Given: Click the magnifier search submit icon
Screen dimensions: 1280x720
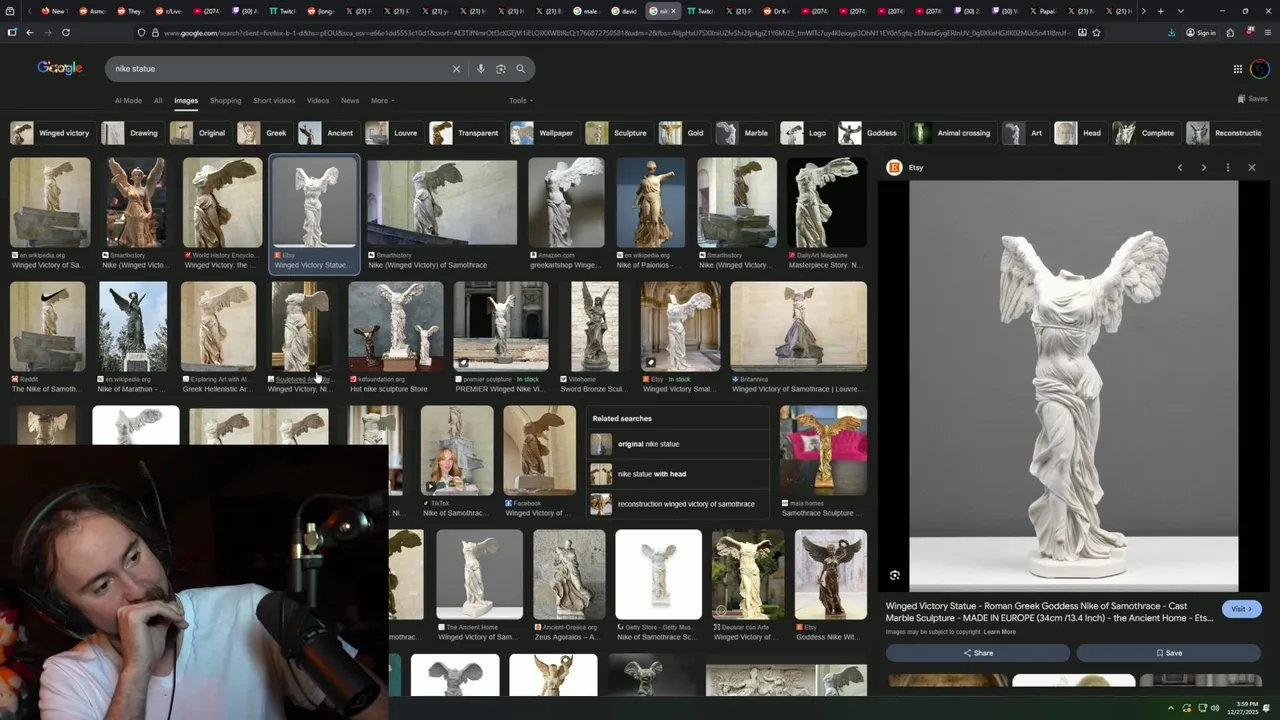Looking at the screenshot, I should click(520, 69).
